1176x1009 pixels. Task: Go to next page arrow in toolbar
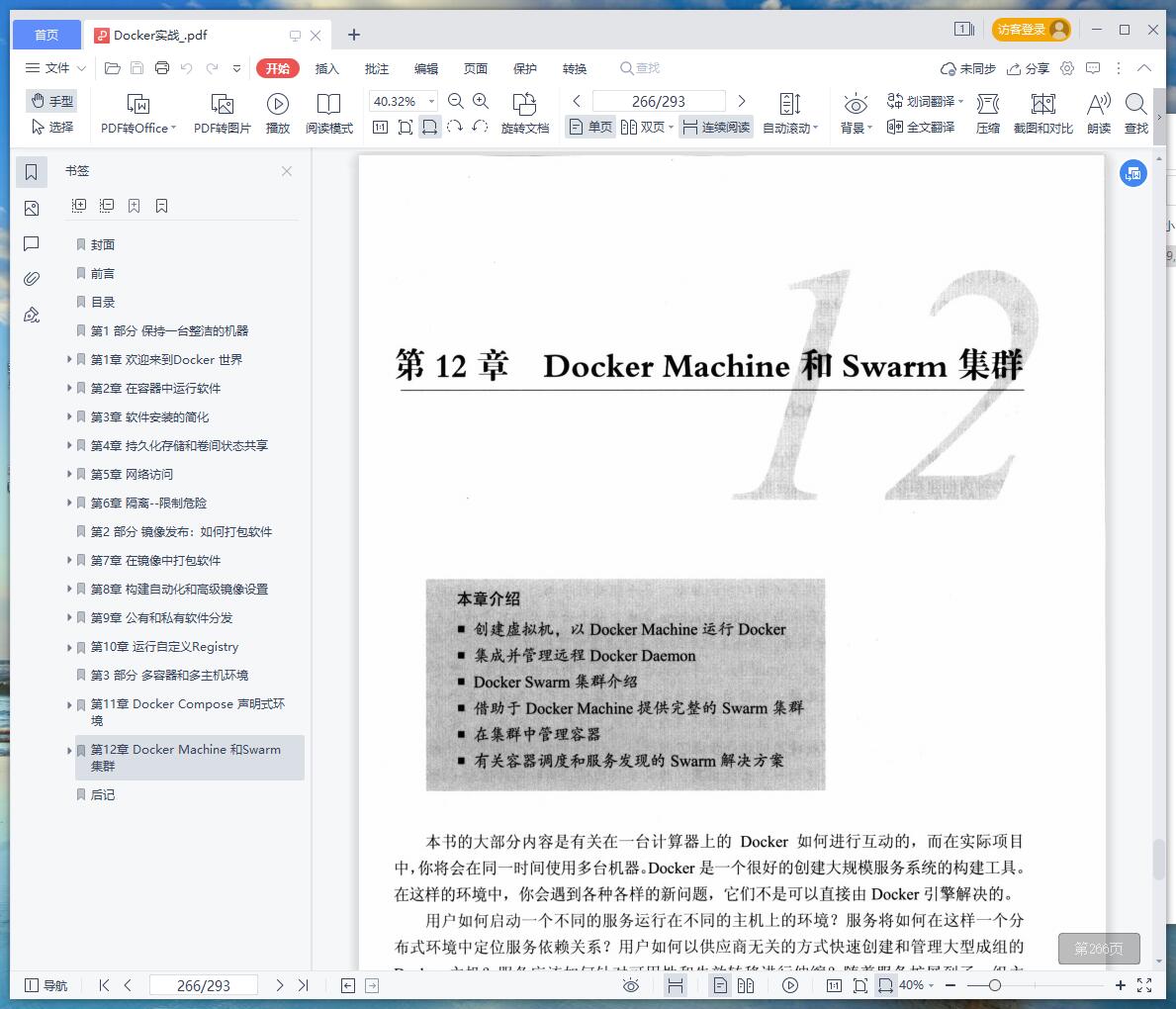tap(742, 101)
